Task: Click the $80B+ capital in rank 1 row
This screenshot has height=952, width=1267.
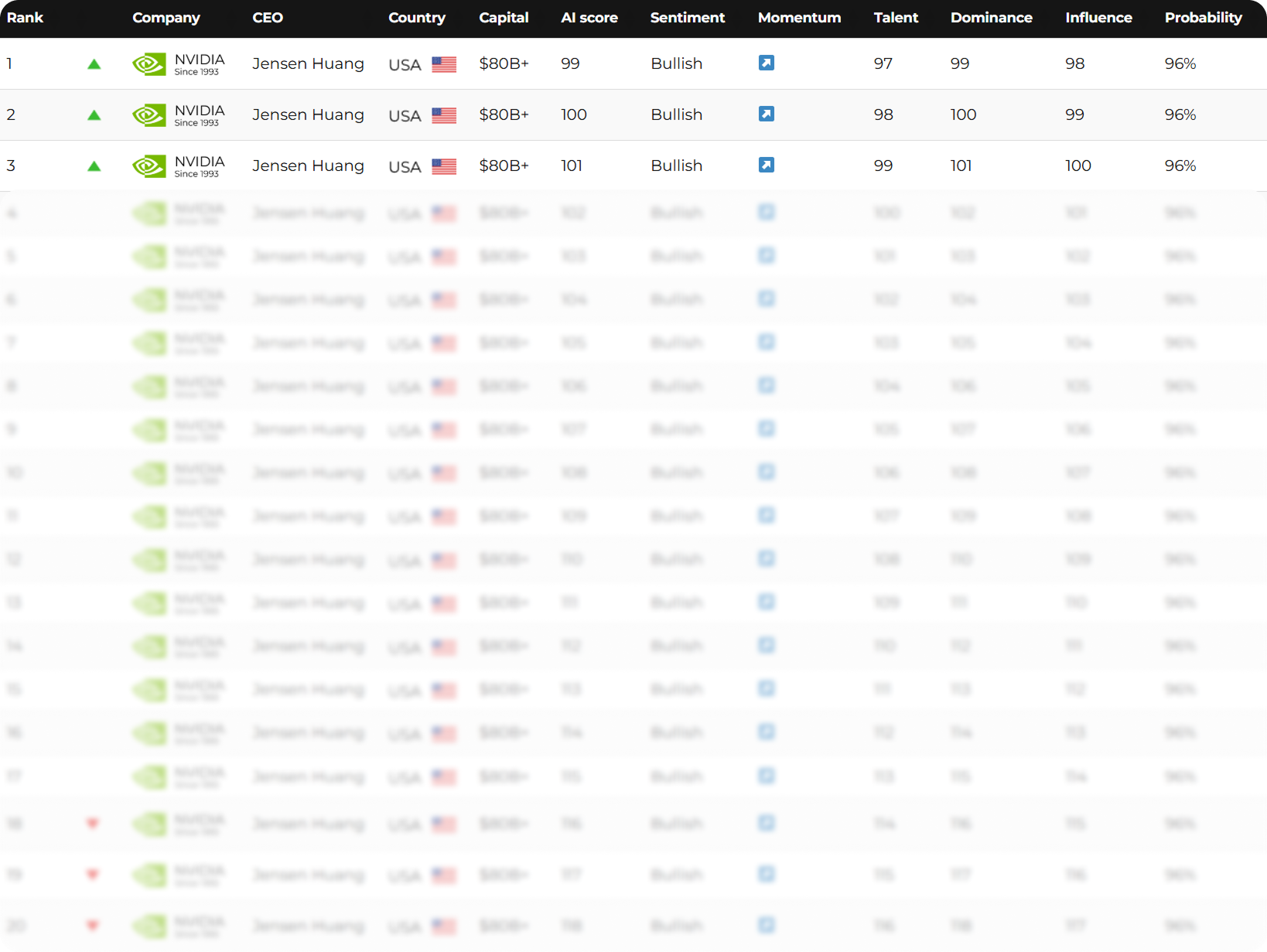Action: [504, 63]
